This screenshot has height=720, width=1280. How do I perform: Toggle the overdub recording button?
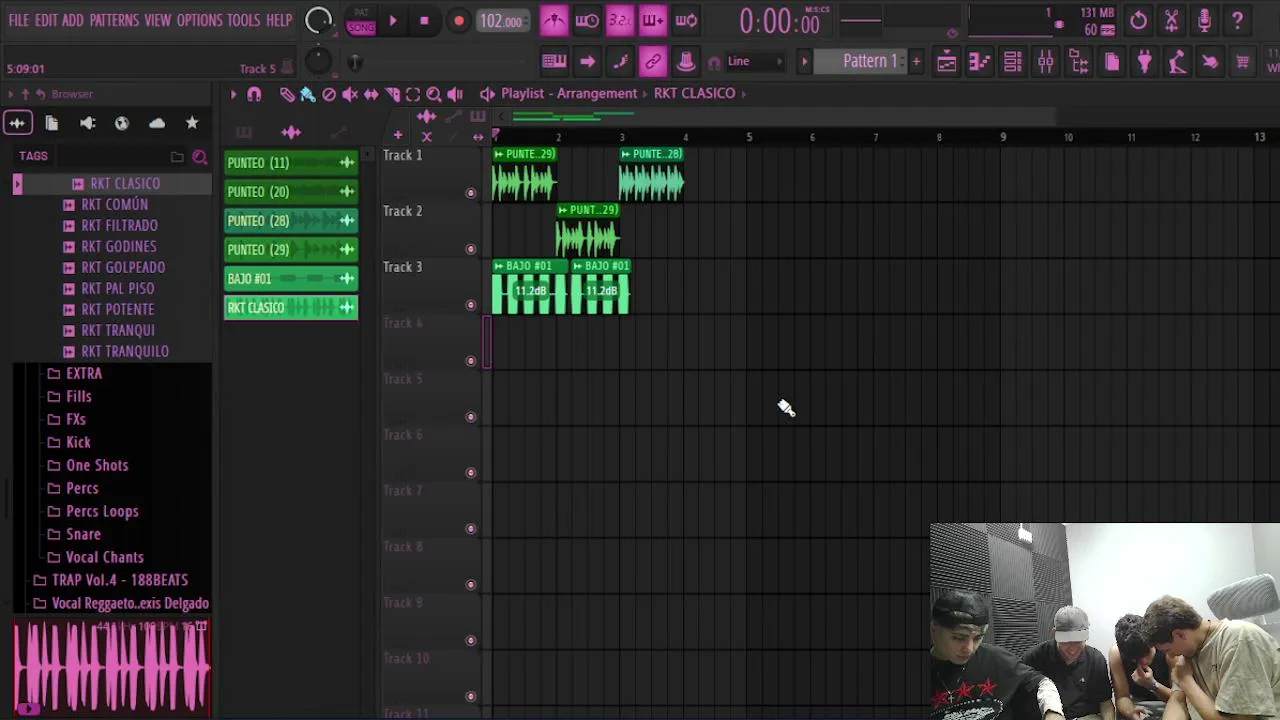(x=653, y=20)
